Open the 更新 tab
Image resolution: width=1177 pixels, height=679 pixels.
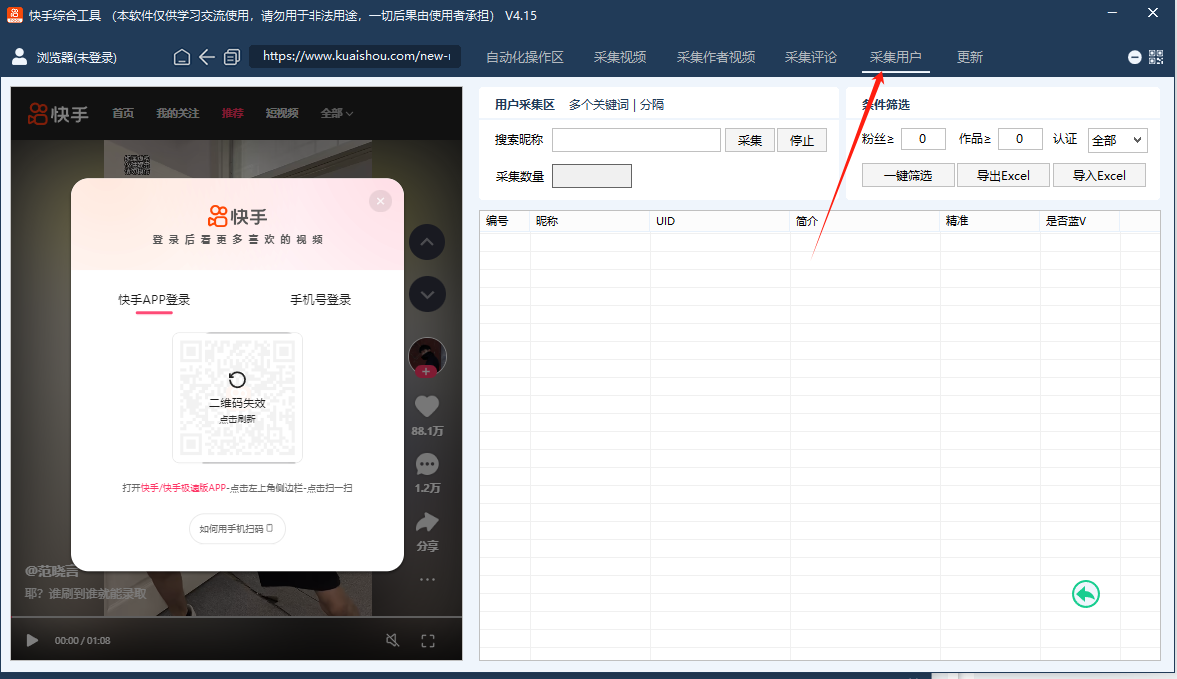click(x=970, y=57)
